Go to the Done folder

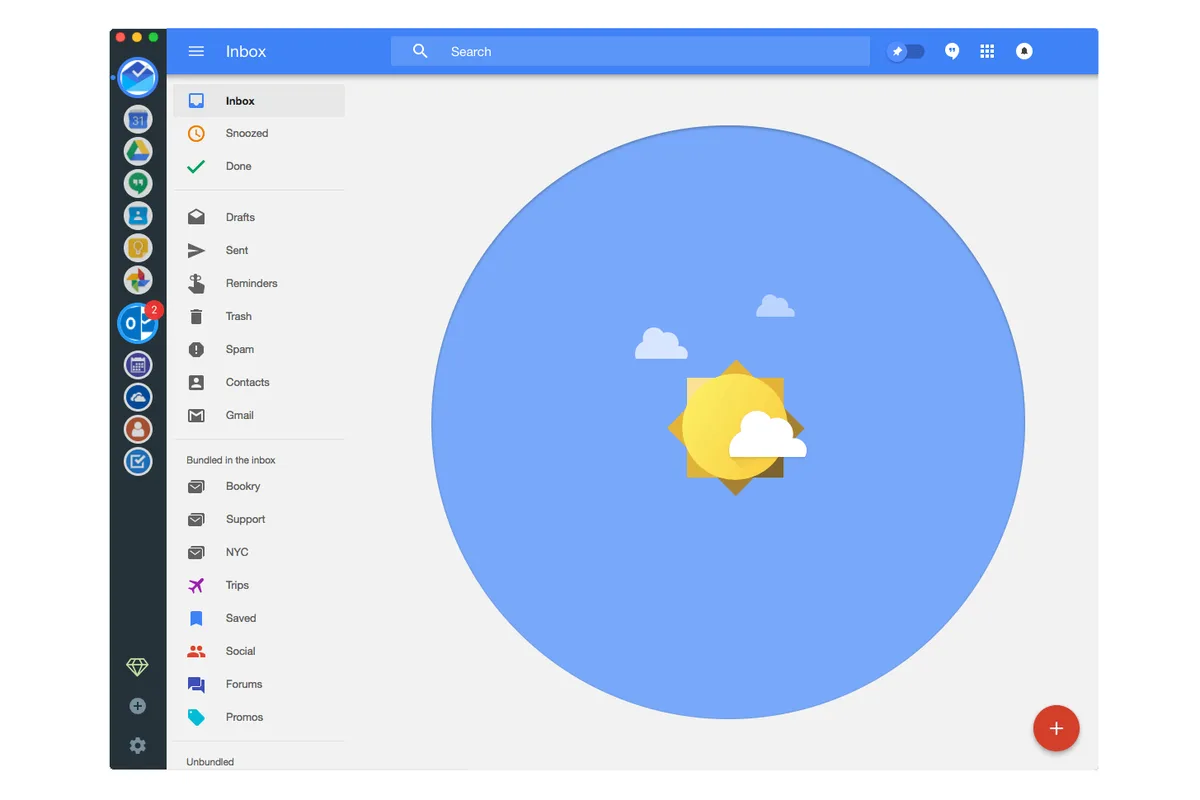(x=238, y=167)
